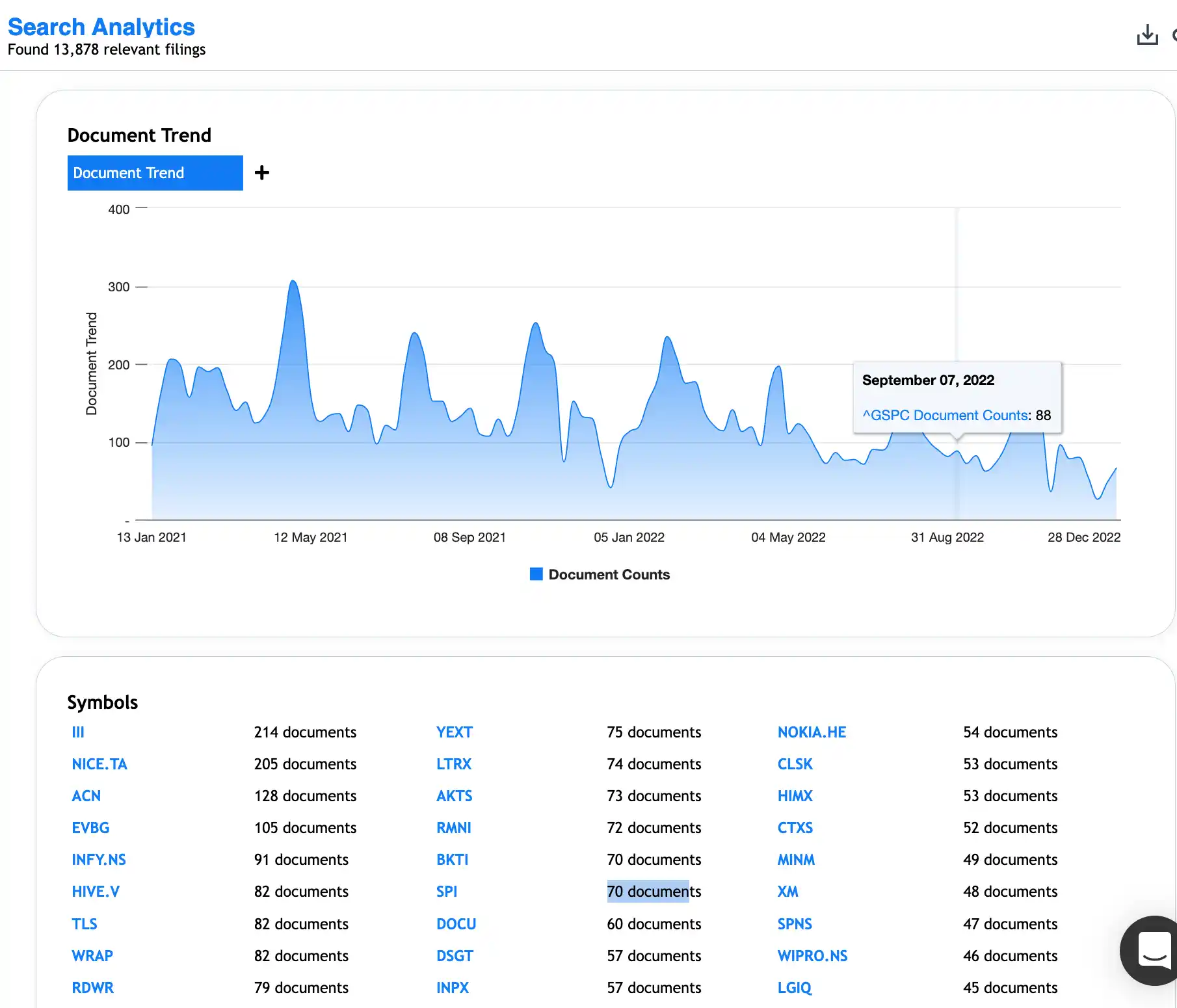Open the EVBG symbol link

coord(90,828)
